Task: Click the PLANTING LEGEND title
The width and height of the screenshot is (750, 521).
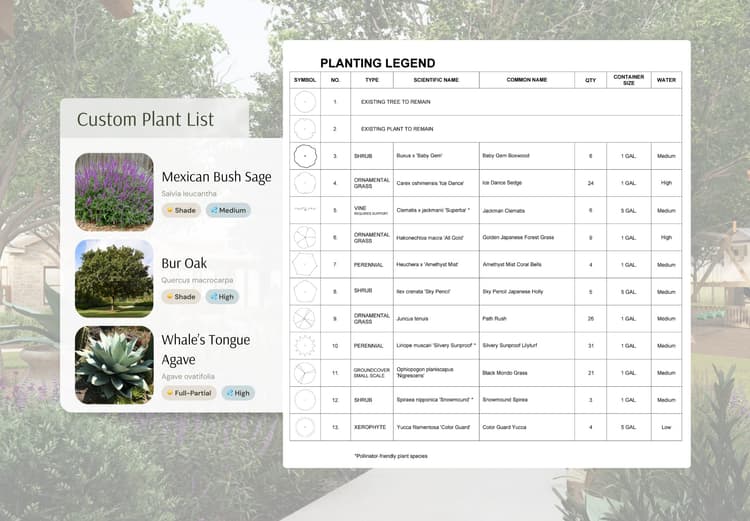Action: tap(377, 63)
